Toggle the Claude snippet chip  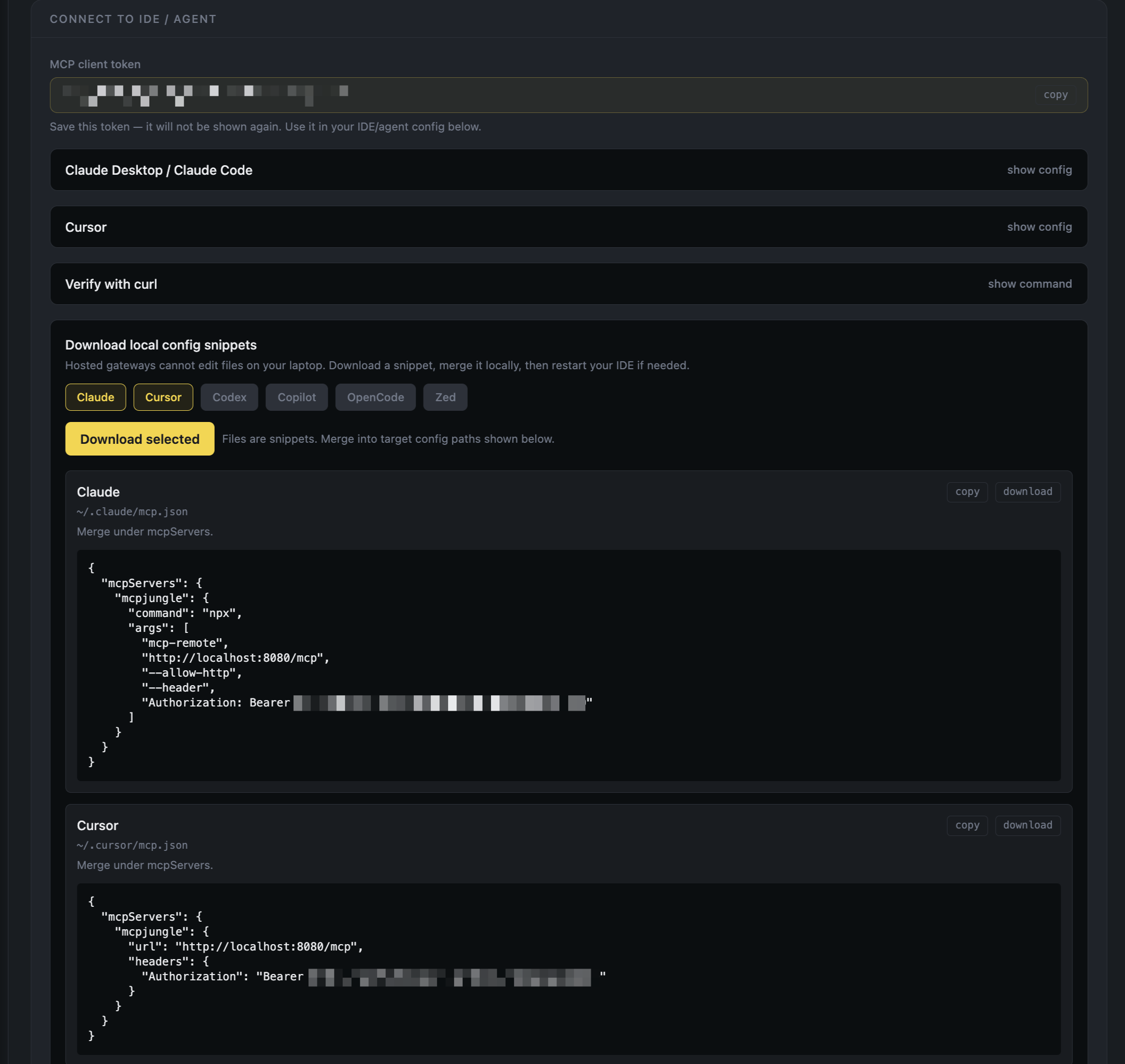95,397
